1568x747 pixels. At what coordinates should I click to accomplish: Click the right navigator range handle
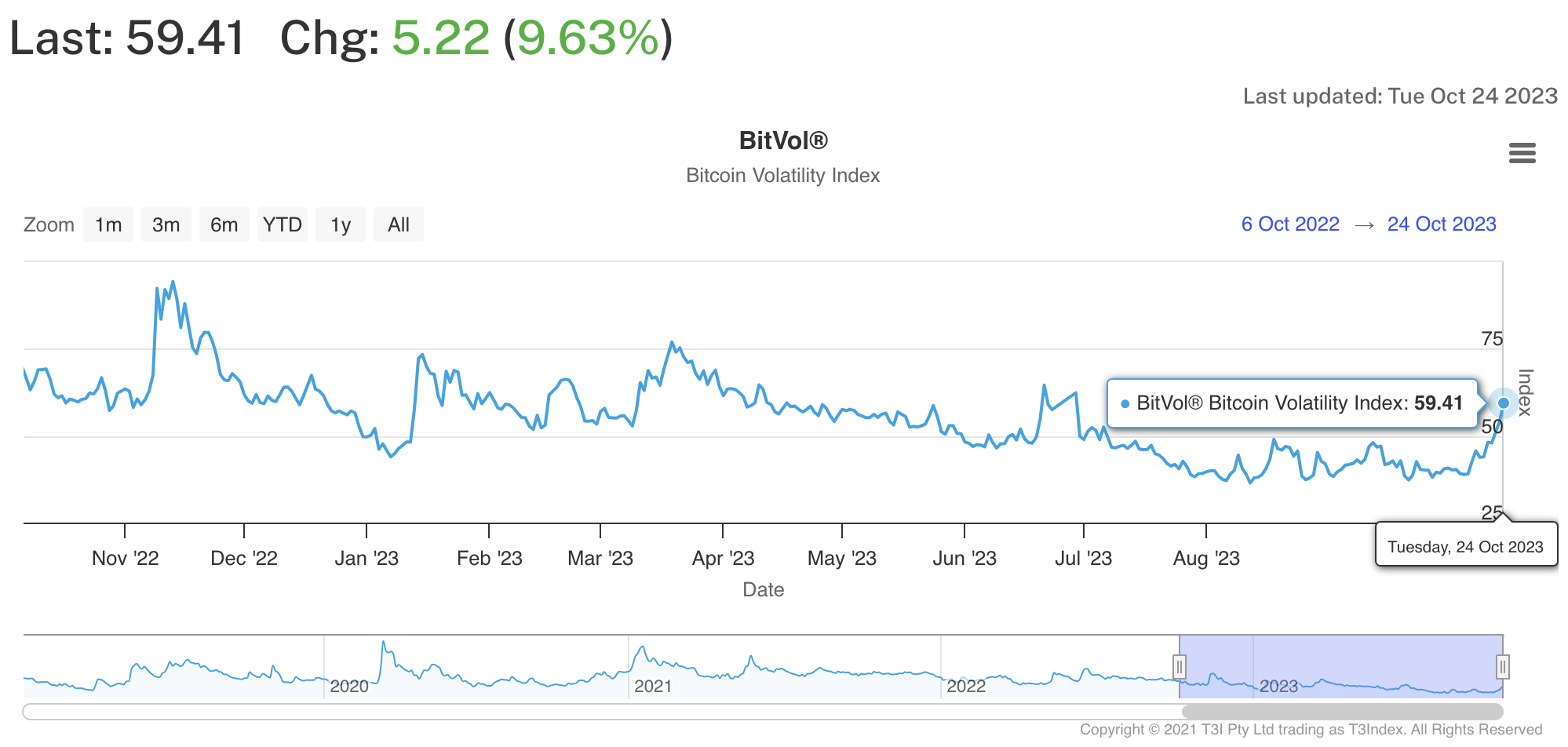click(x=1502, y=667)
